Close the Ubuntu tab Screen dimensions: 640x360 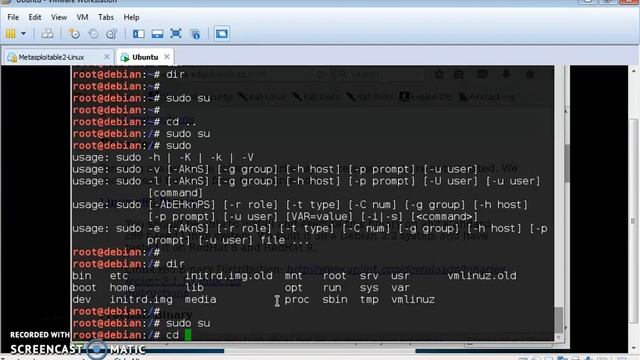pos(167,57)
